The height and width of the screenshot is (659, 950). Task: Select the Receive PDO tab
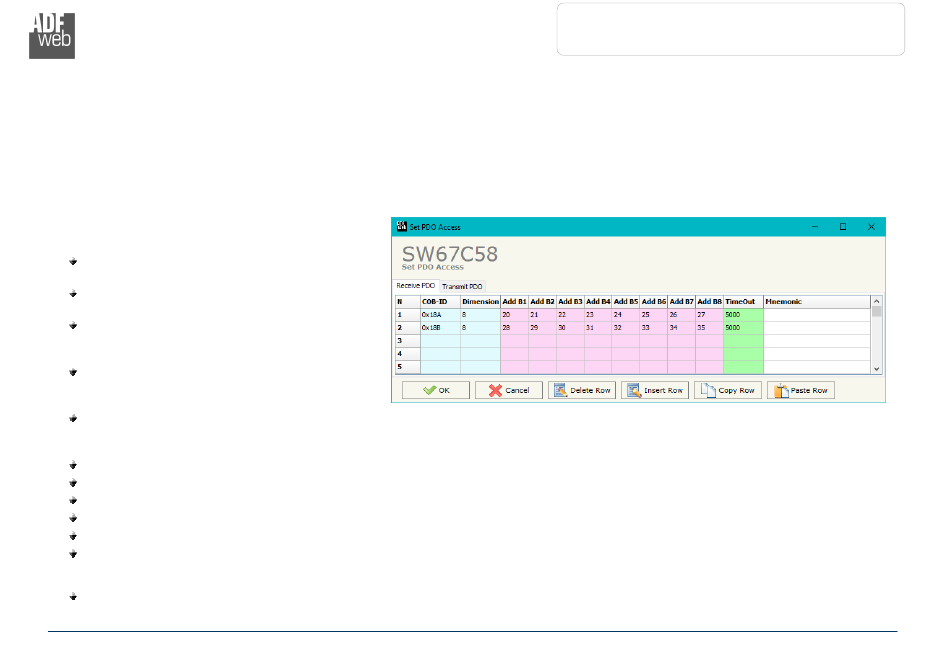point(416,286)
